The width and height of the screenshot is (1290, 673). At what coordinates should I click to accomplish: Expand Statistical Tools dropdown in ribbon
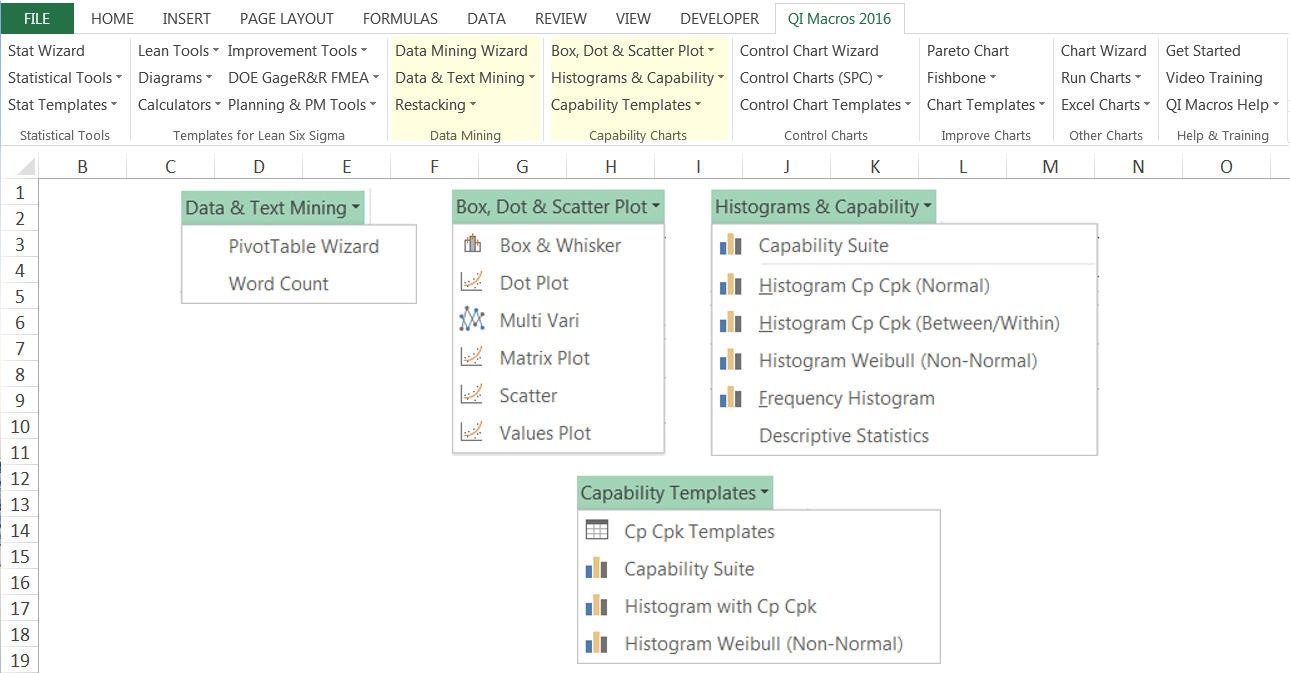click(x=65, y=78)
